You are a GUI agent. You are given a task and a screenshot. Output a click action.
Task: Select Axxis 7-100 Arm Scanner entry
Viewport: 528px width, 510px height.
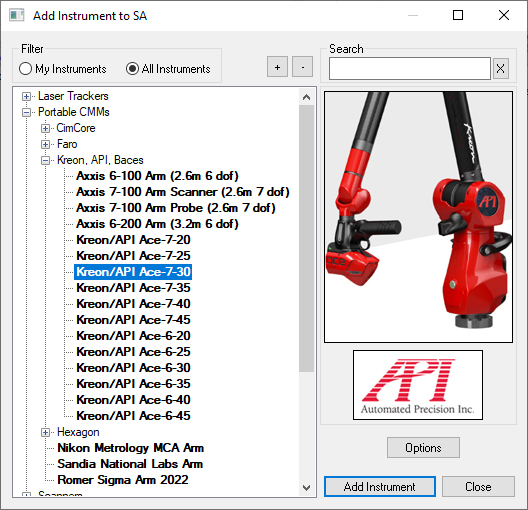tap(183, 192)
